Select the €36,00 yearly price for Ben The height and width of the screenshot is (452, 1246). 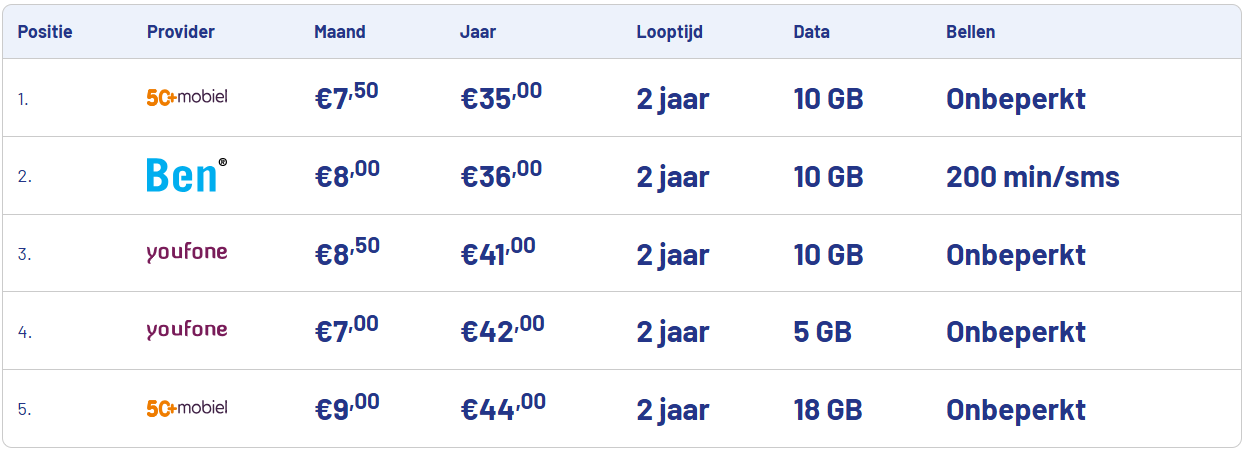click(x=501, y=175)
